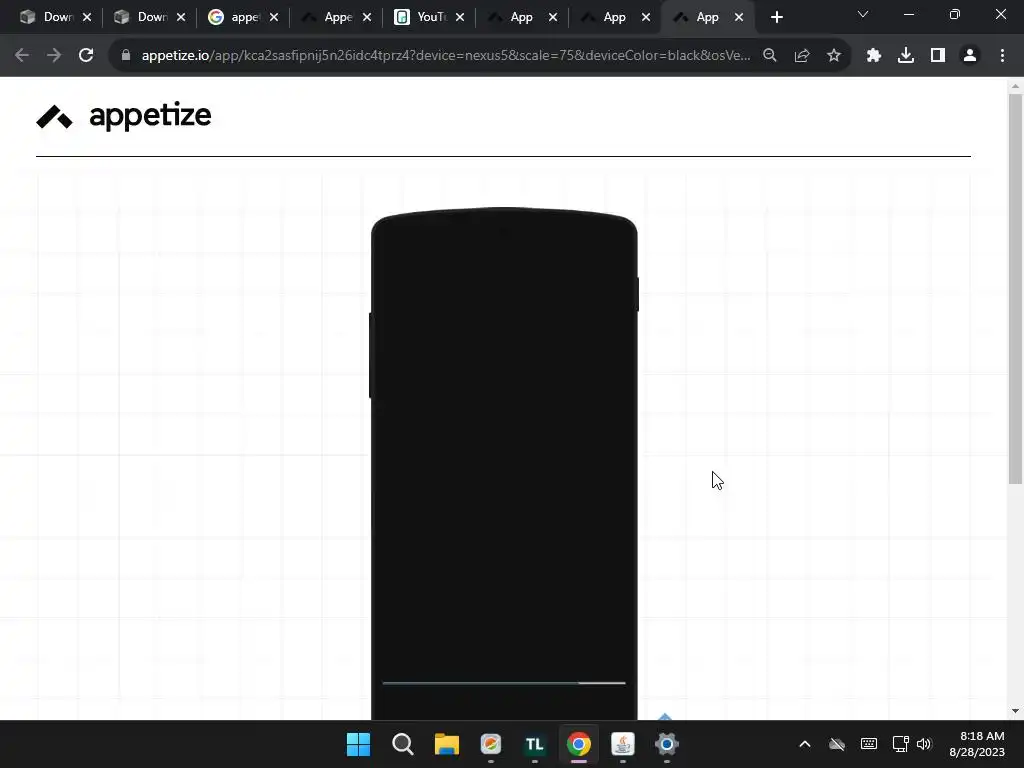
Task: Open the page zoom magnifier icon
Action: click(x=770, y=56)
